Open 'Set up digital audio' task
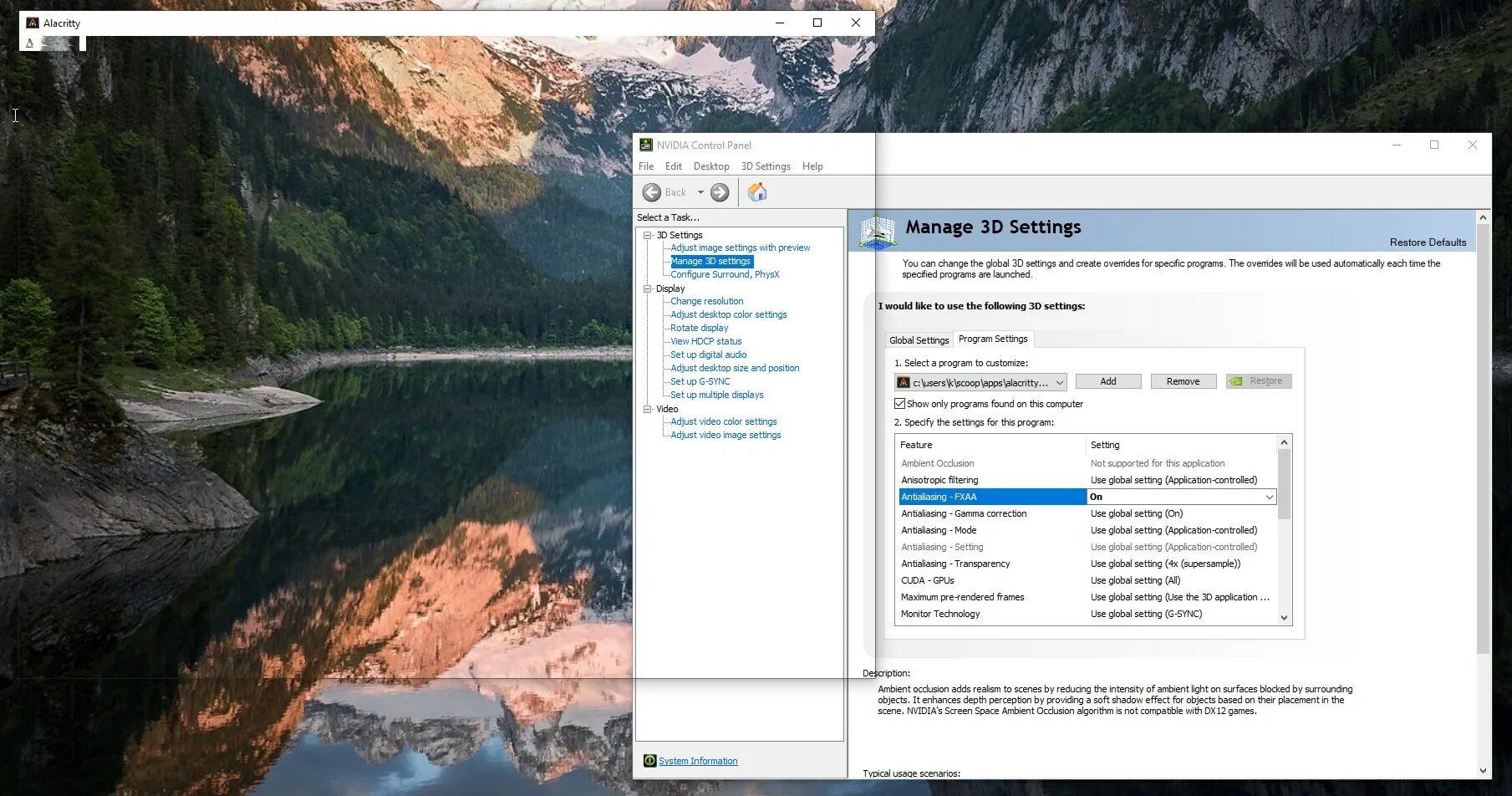 point(708,355)
